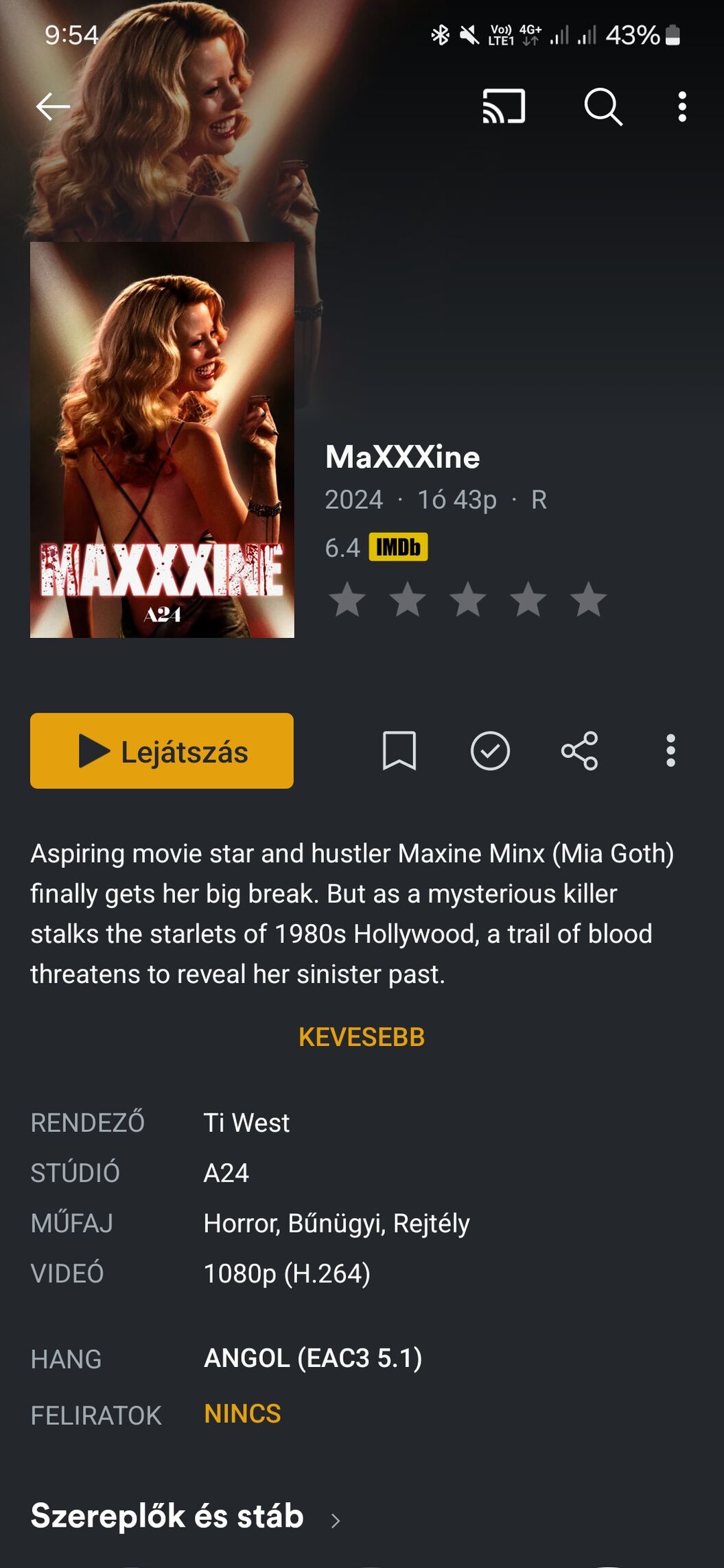Image resolution: width=724 pixels, height=1568 pixels.
Task: Tap the back arrow icon
Action: click(x=53, y=107)
